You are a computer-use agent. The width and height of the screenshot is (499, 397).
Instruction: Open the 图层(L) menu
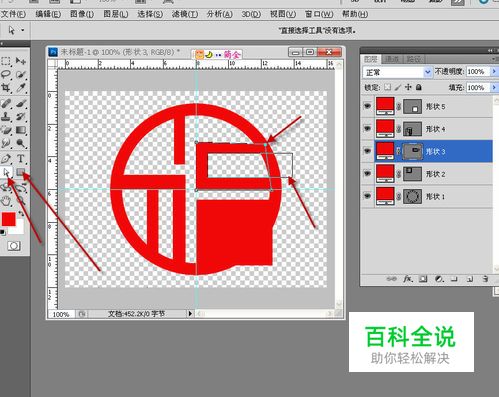pos(116,14)
